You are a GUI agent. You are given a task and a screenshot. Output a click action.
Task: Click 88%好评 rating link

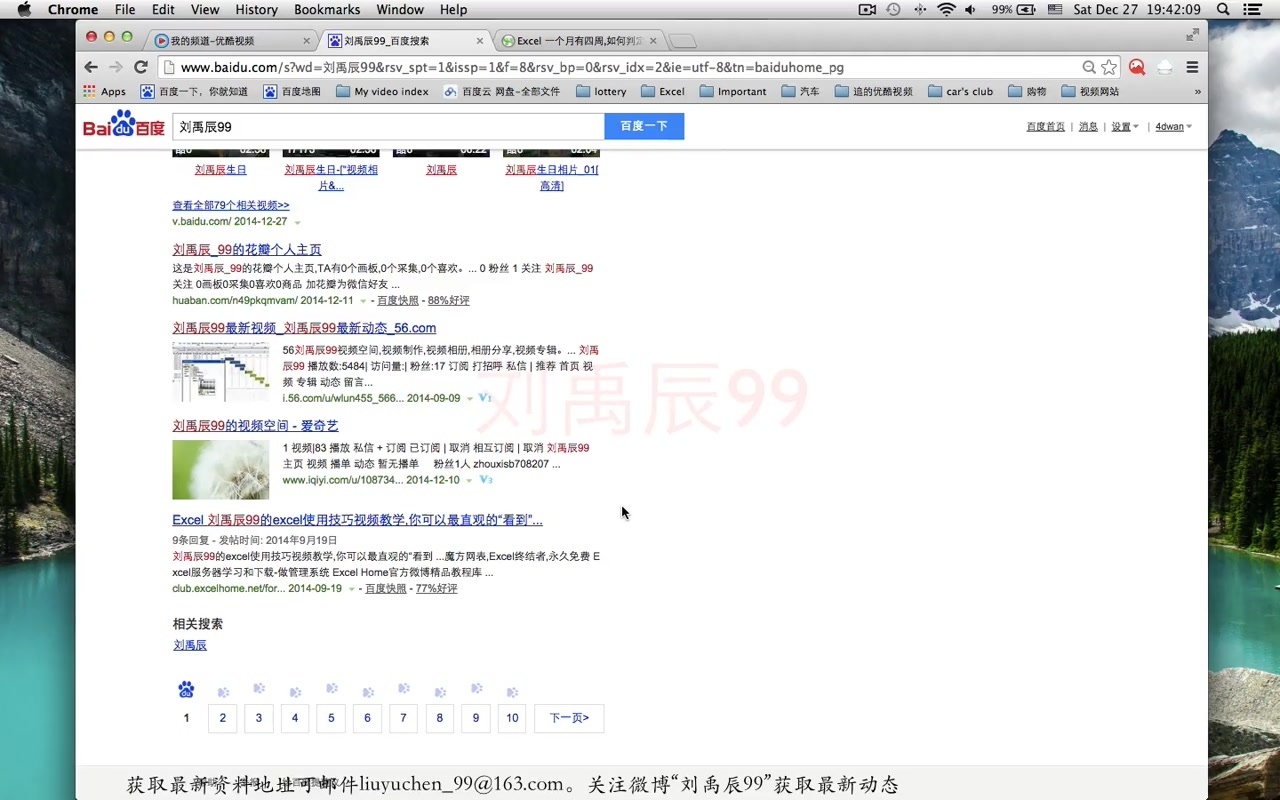coord(448,300)
